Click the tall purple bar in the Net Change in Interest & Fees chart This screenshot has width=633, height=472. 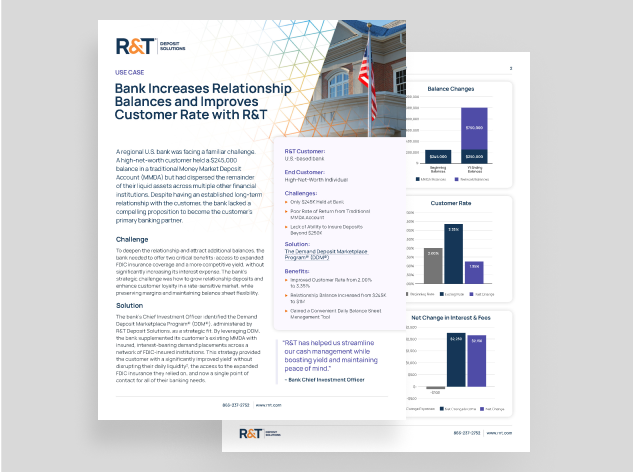[x=477, y=361]
